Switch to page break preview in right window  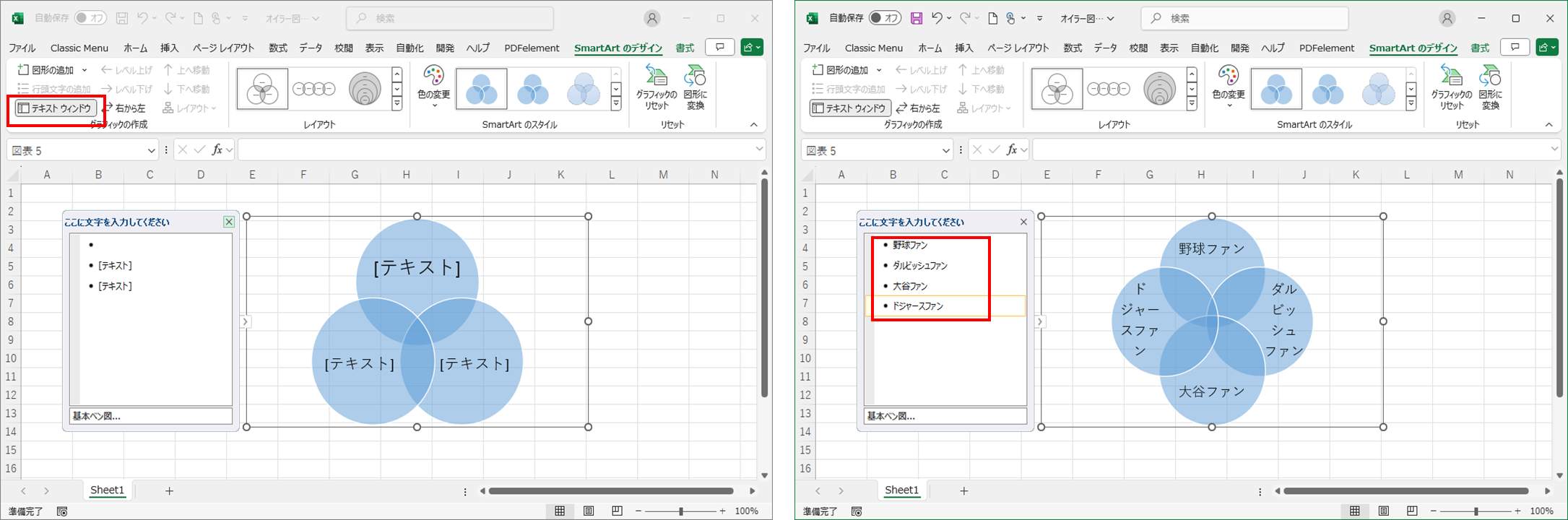pyautogui.click(x=1412, y=511)
